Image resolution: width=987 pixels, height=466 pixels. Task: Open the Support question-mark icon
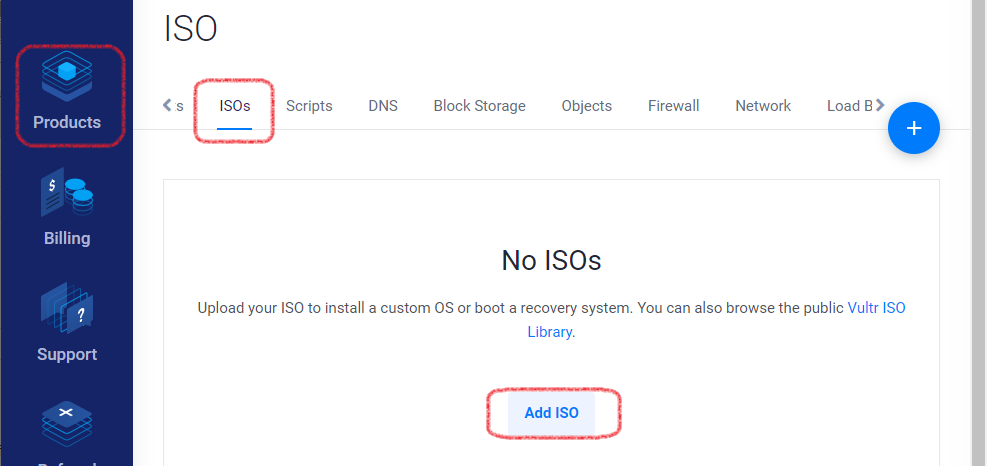(x=67, y=308)
